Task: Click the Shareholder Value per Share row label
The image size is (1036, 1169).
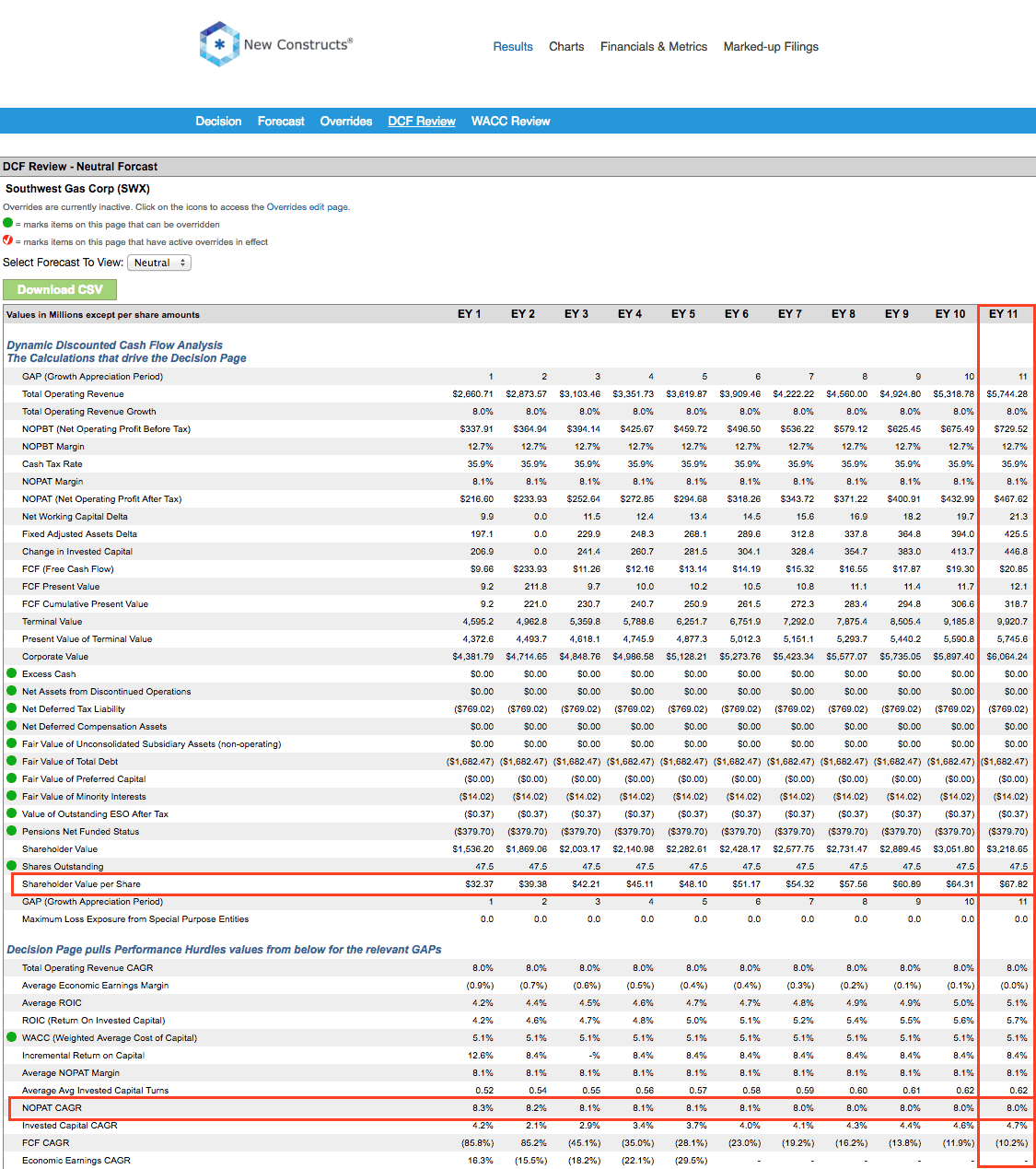Action: click(x=81, y=883)
